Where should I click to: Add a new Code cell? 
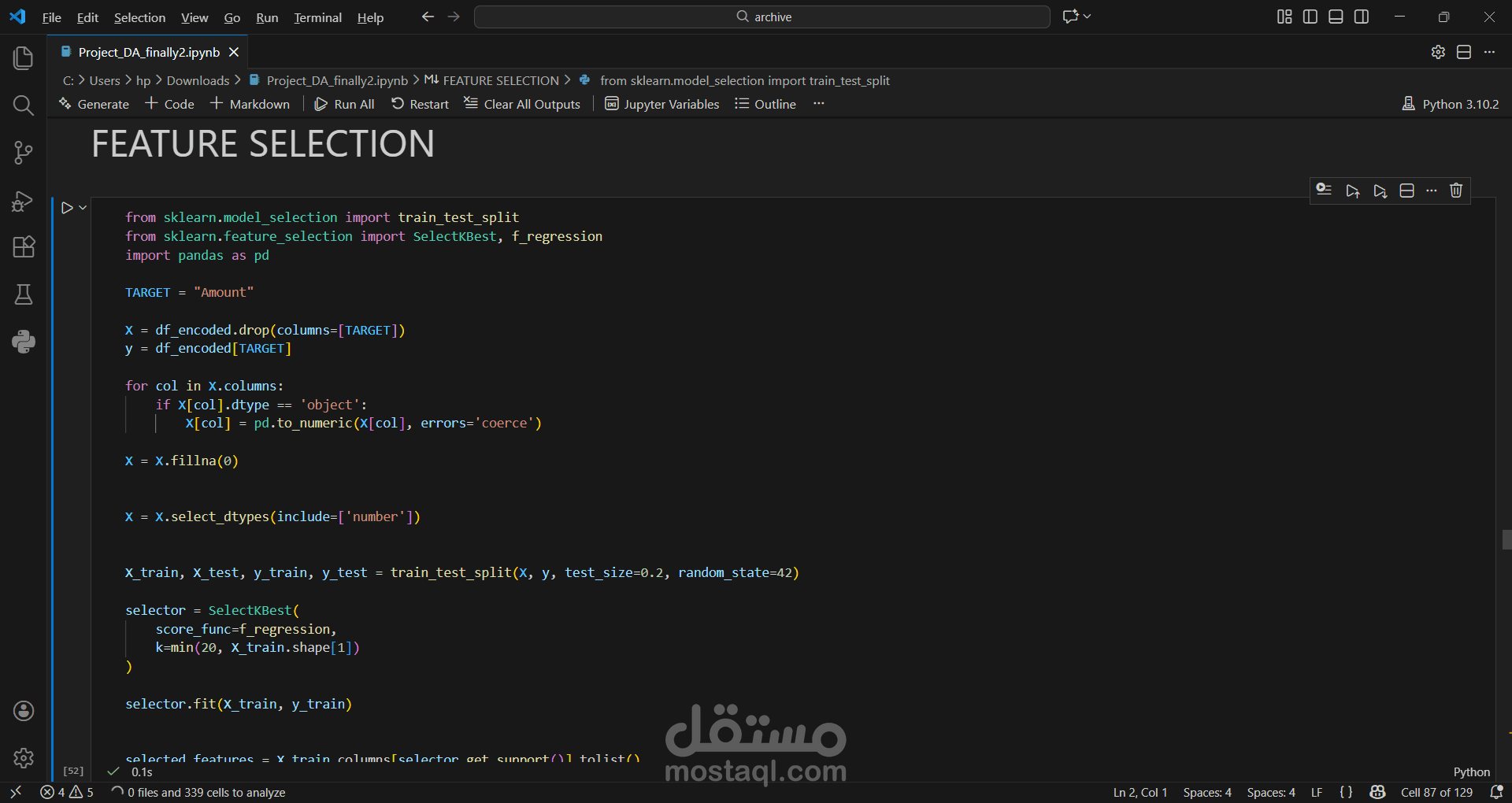(x=169, y=104)
